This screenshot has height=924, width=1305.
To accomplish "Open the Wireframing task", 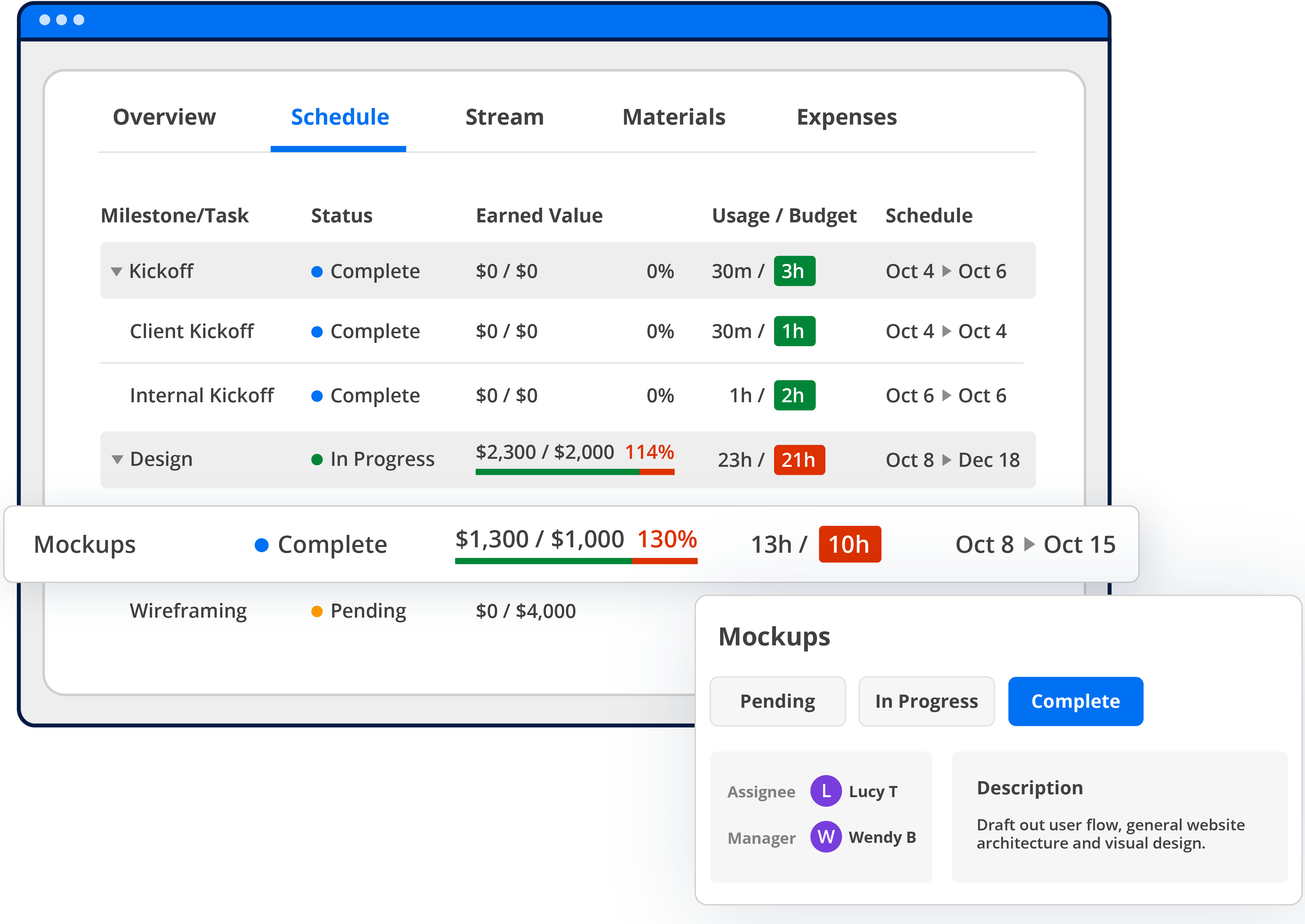I will click(x=188, y=611).
